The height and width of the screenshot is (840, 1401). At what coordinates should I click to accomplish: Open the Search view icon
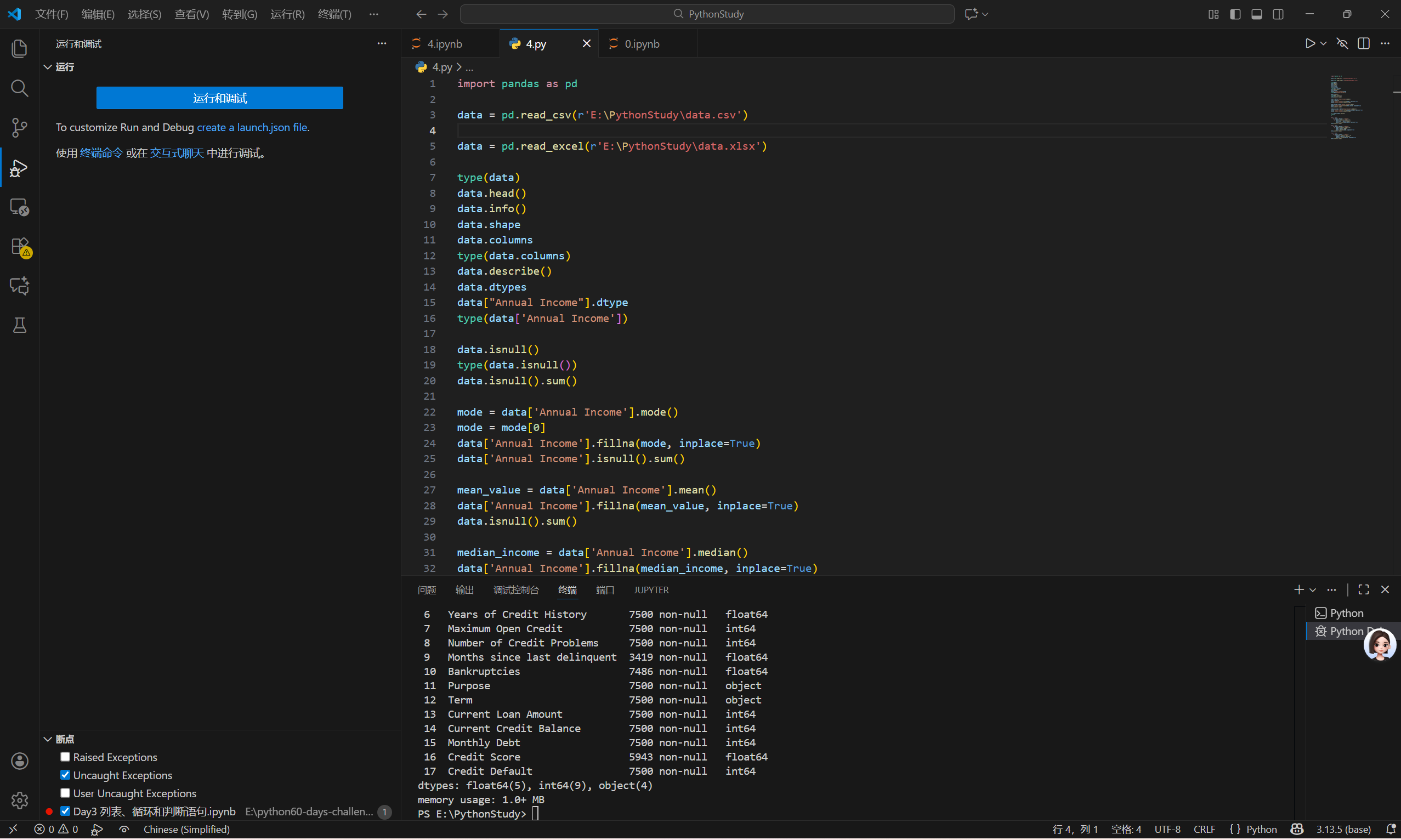[x=19, y=88]
